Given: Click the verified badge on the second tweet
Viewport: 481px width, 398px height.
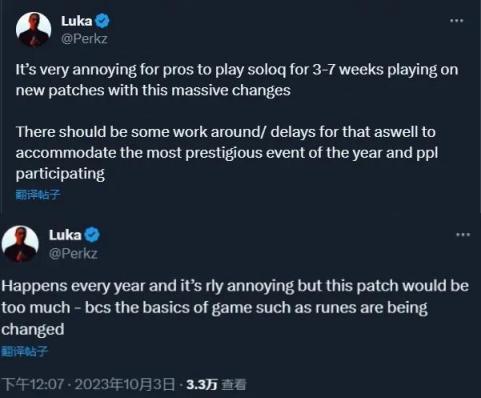Looking at the screenshot, I should (x=92, y=235).
